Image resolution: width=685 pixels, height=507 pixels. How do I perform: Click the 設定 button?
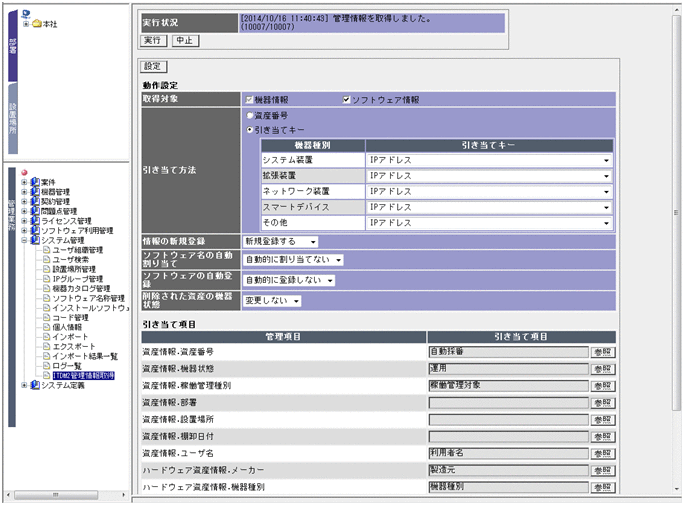(x=153, y=66)
